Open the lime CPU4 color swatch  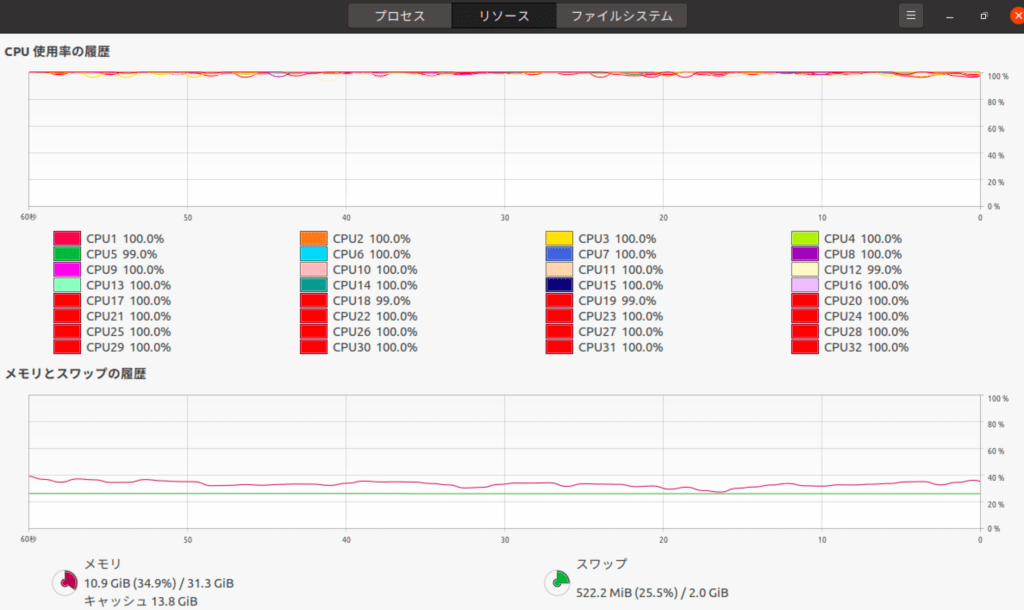[x=805, y=238]
